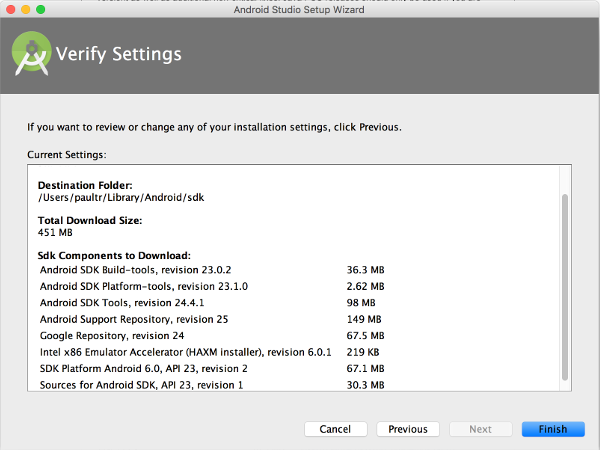Go back with the Previous button
Screen dimensions: 600x450
pos(408,429)
